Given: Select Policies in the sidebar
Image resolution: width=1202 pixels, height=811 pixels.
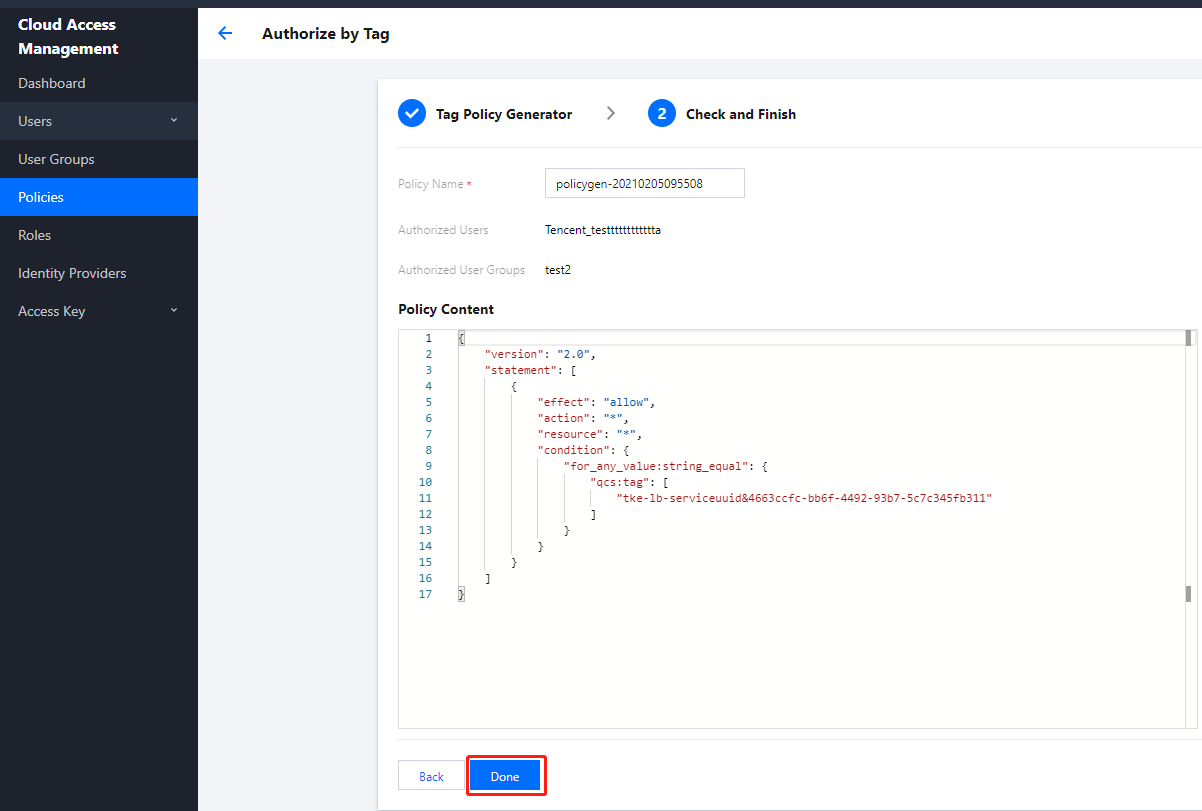Looking at the screenshot, I should tap(41, 197).
